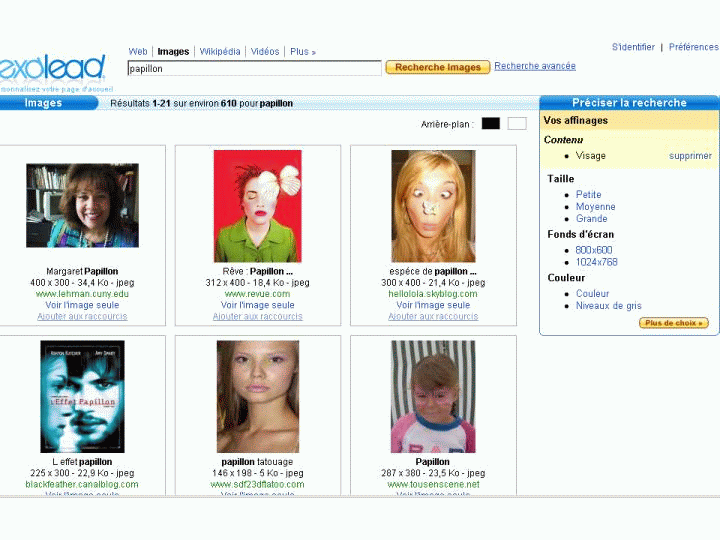Set background to black swatch
Image resolution: width=720 pixels, height=540 pixels.
coord(490,124)
